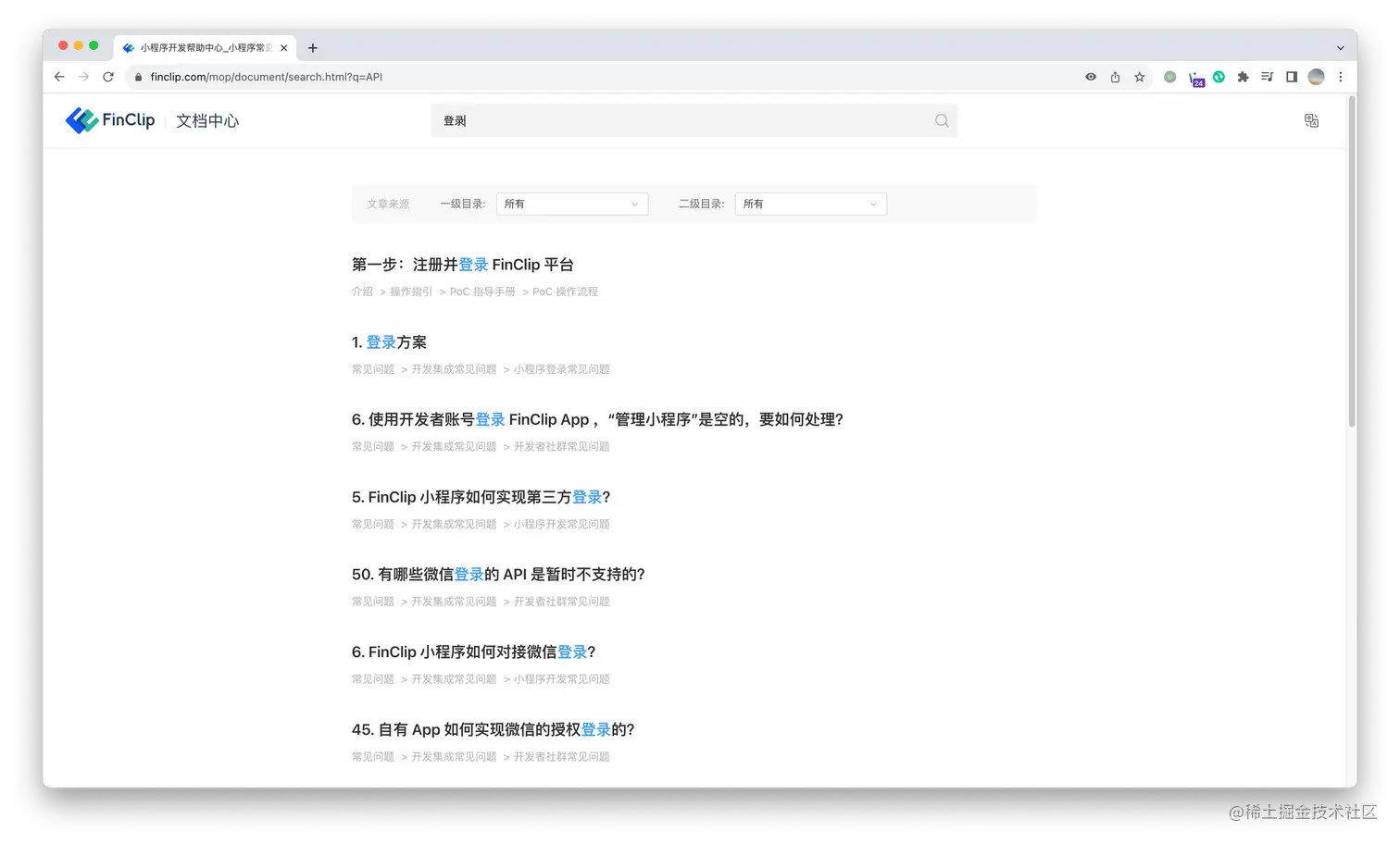Screen dimensions: 1400x844
Task: Go back with browser back arrow
Action: 59,77
